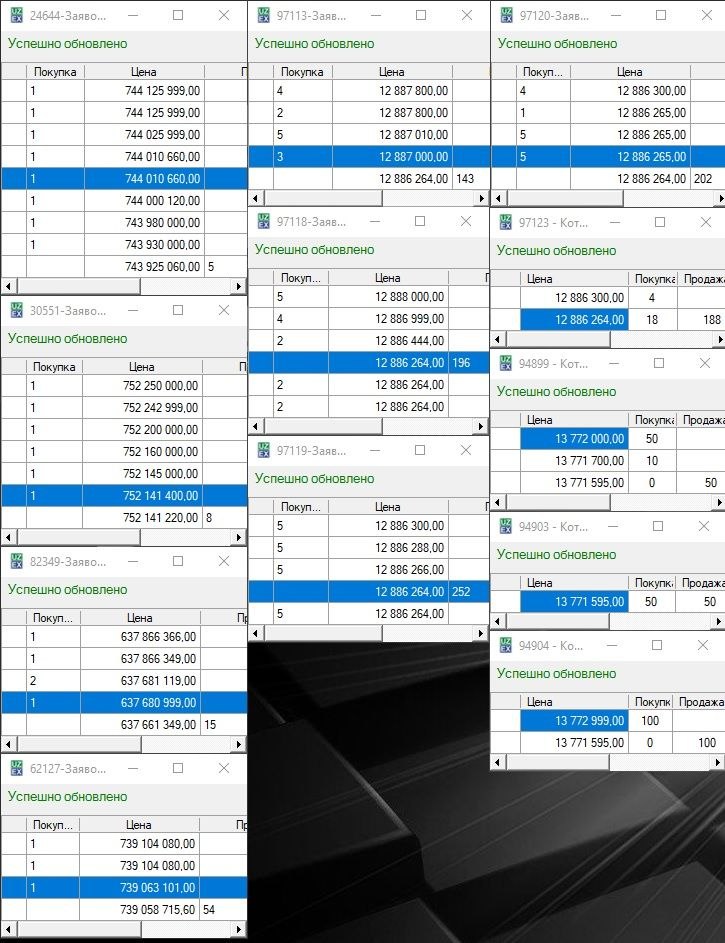
Task: Click the UZEX icon of window 94904
Action: [x=506, y=646]
